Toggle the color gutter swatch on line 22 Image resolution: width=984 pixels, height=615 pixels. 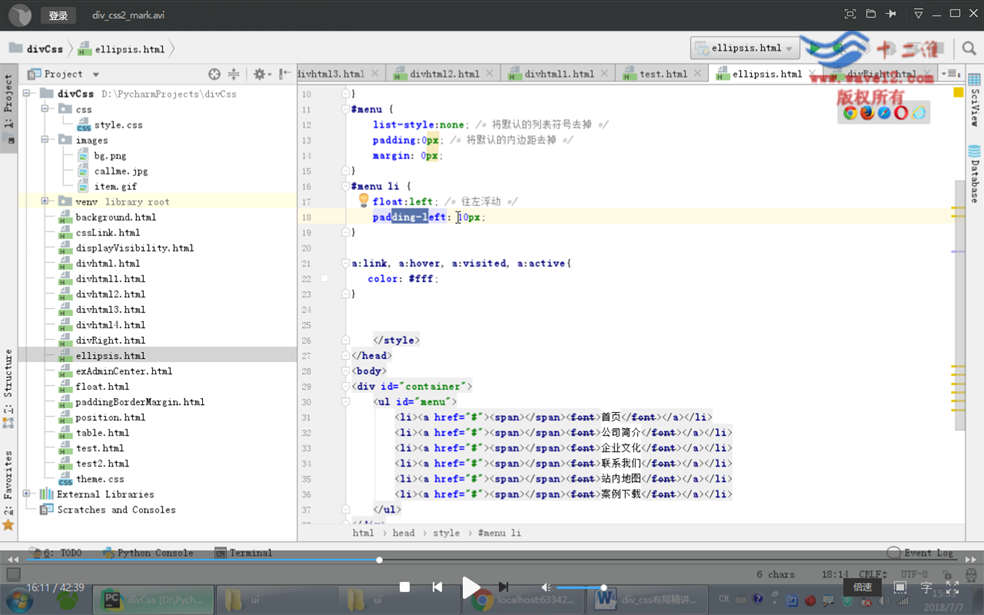pos(325,279)
